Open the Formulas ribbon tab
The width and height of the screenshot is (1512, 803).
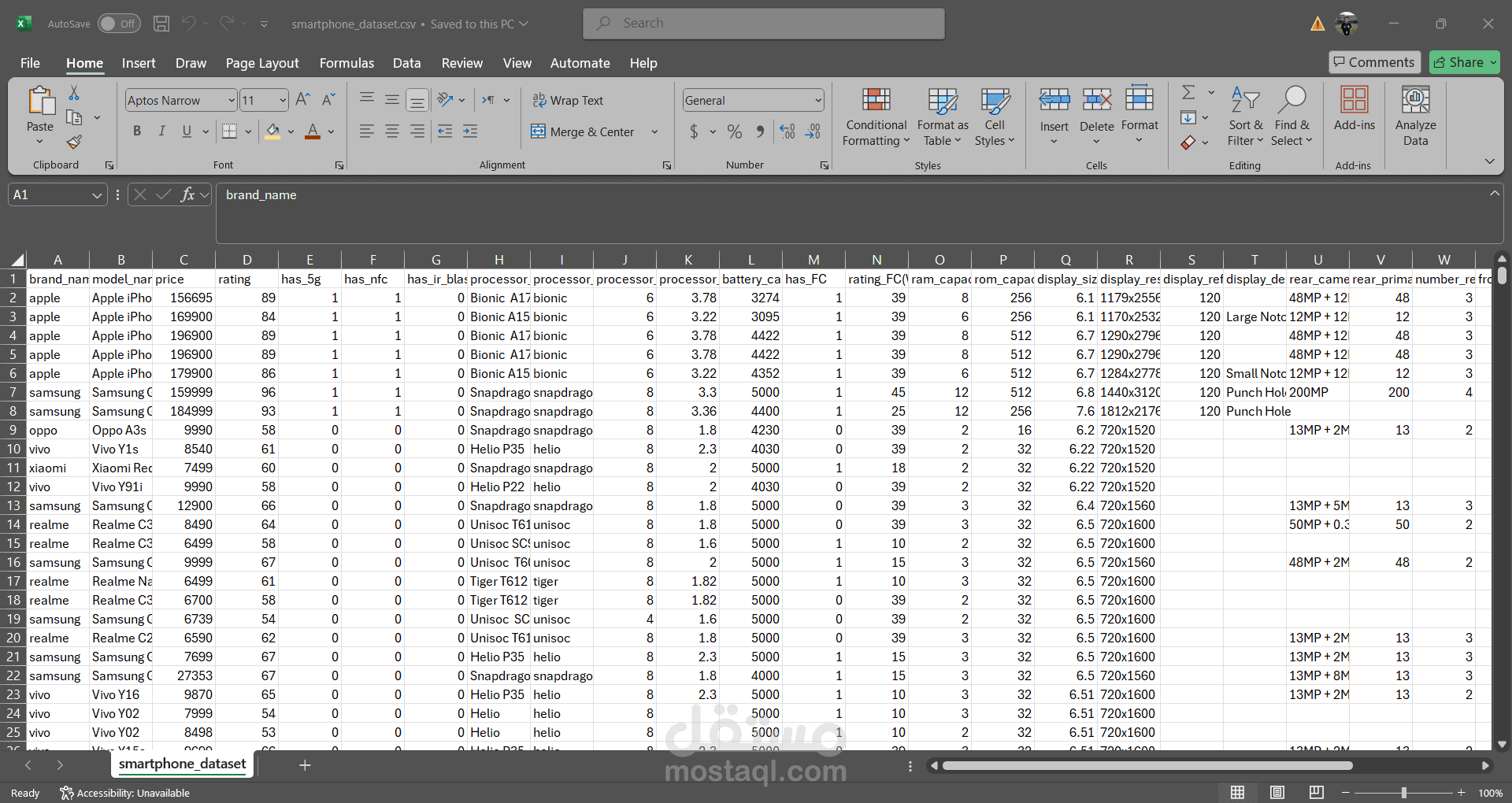[346, 63]
